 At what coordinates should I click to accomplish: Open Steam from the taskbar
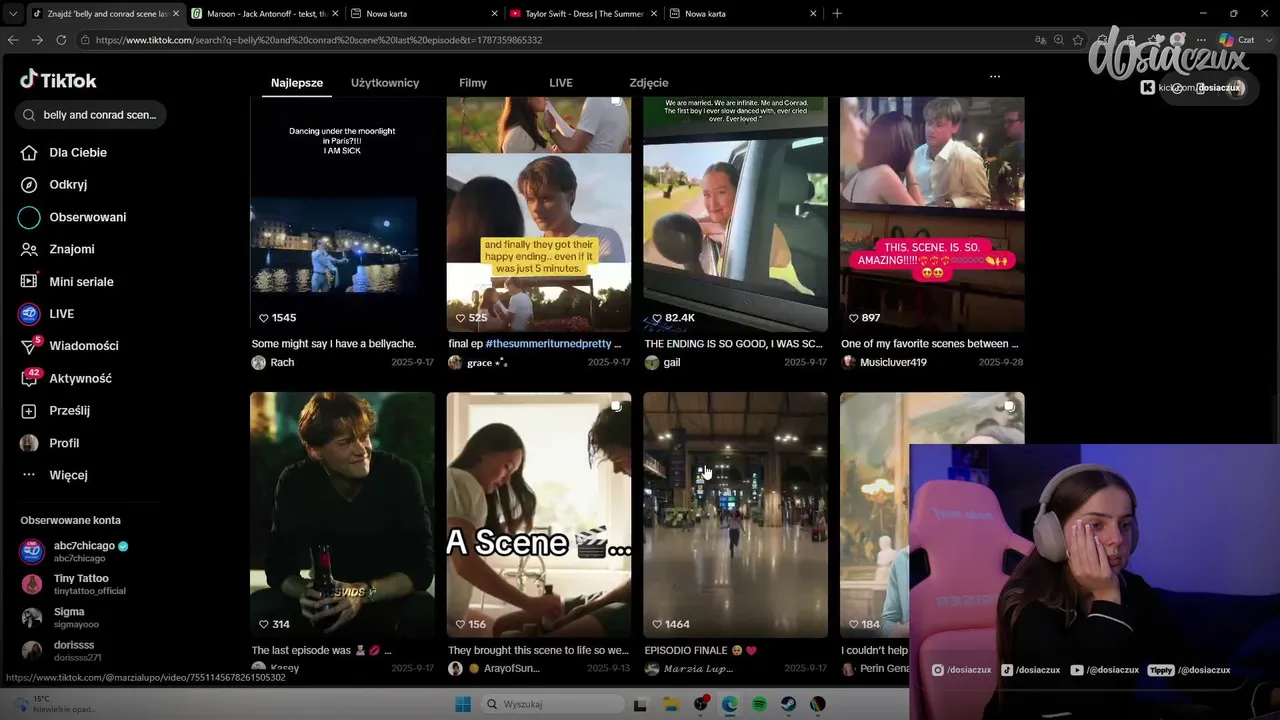(x=788, y=705)
